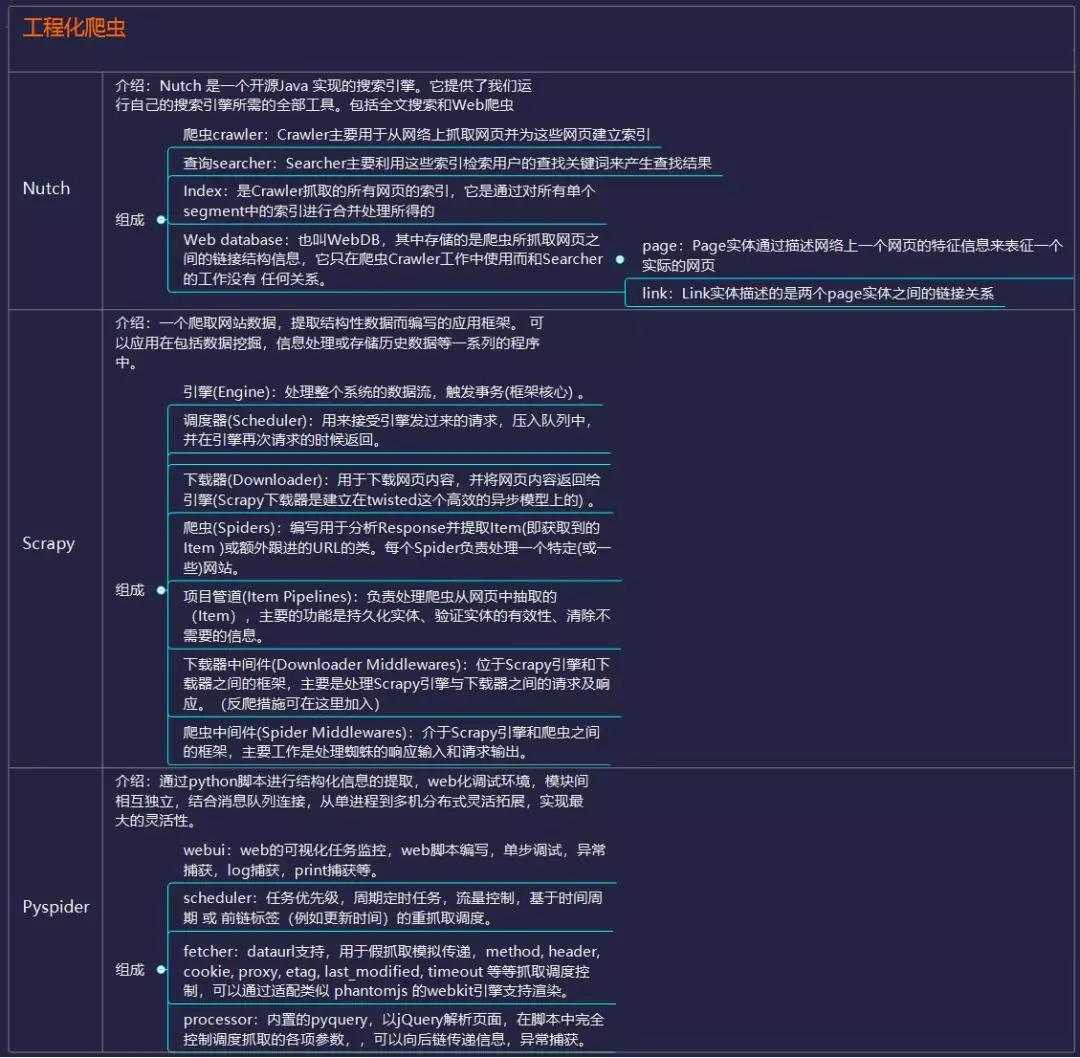Click the link: Link实体 node
Screen dimensions: 1080x1058
tap(818, 293)
